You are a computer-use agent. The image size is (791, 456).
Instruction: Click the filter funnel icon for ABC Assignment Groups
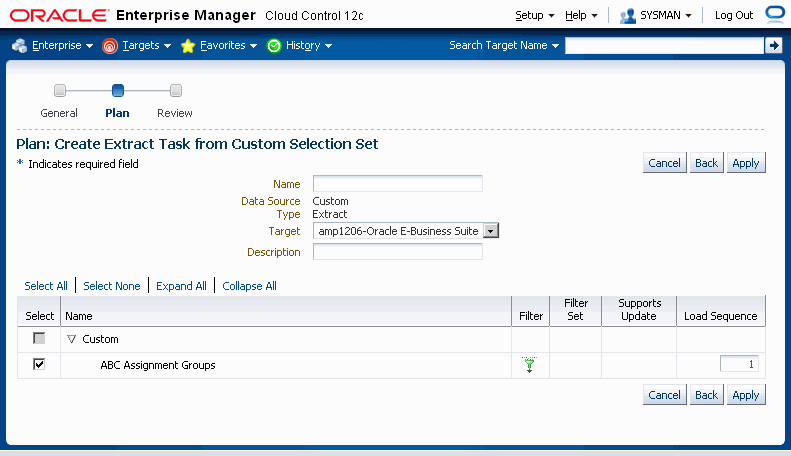(x=529, y=365)
